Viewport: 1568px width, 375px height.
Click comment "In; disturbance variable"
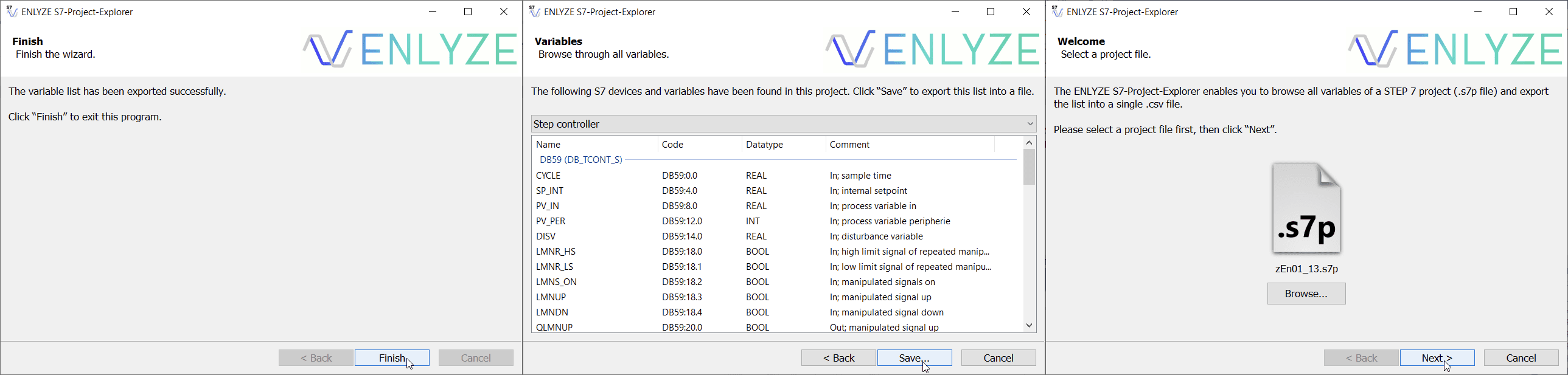coord(877,236)
